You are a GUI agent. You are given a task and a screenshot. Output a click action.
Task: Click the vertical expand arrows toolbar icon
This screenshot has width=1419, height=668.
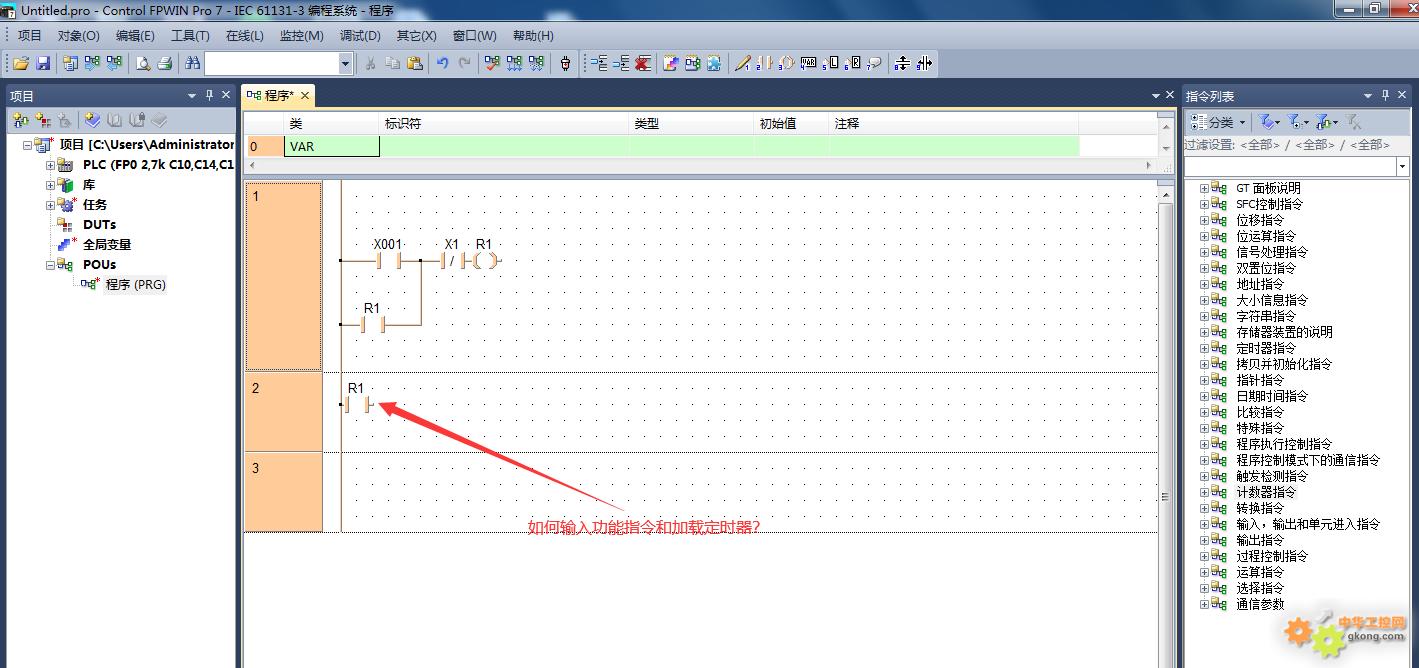[902, 63]
